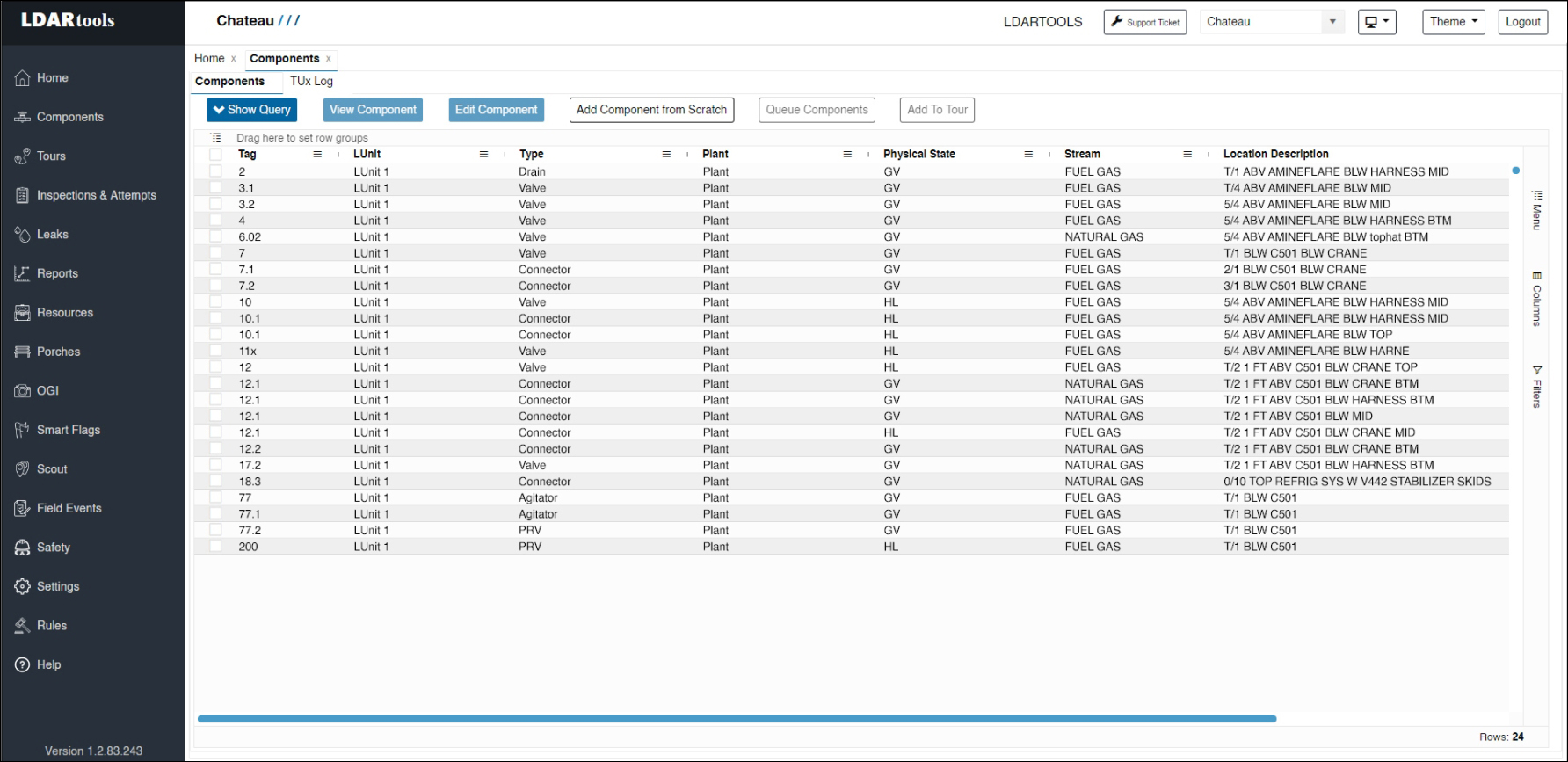Open the Columns side panel icon
The image size is (1568, 762).
1536,276
